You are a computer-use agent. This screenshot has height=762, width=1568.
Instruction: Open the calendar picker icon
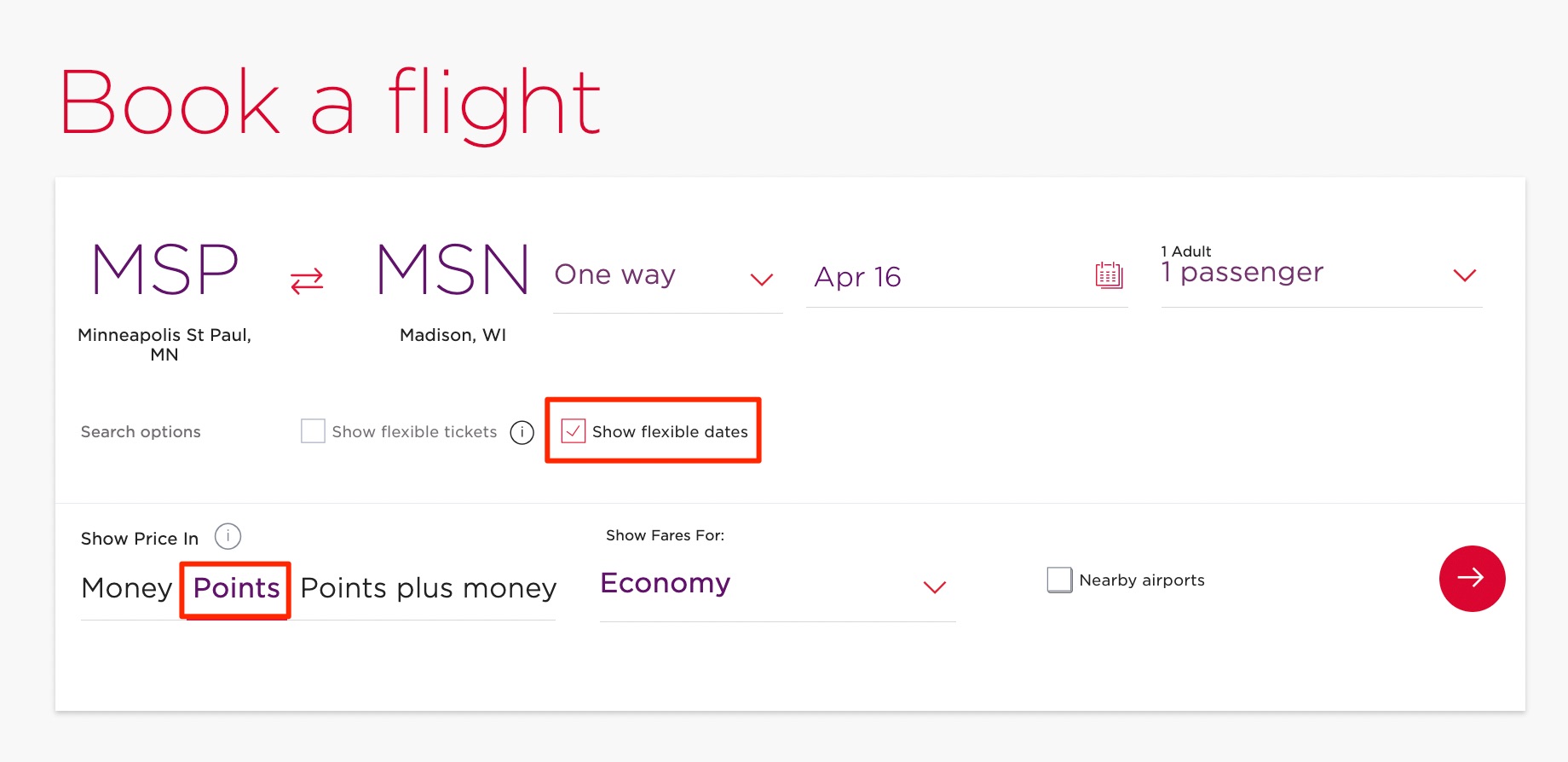pos(1107,275)
